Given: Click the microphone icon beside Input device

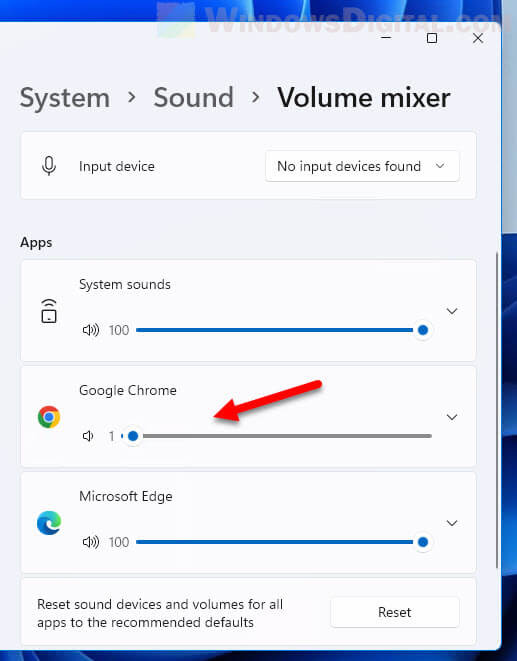Looking at the screenshot, I should [x=49, y=166].
